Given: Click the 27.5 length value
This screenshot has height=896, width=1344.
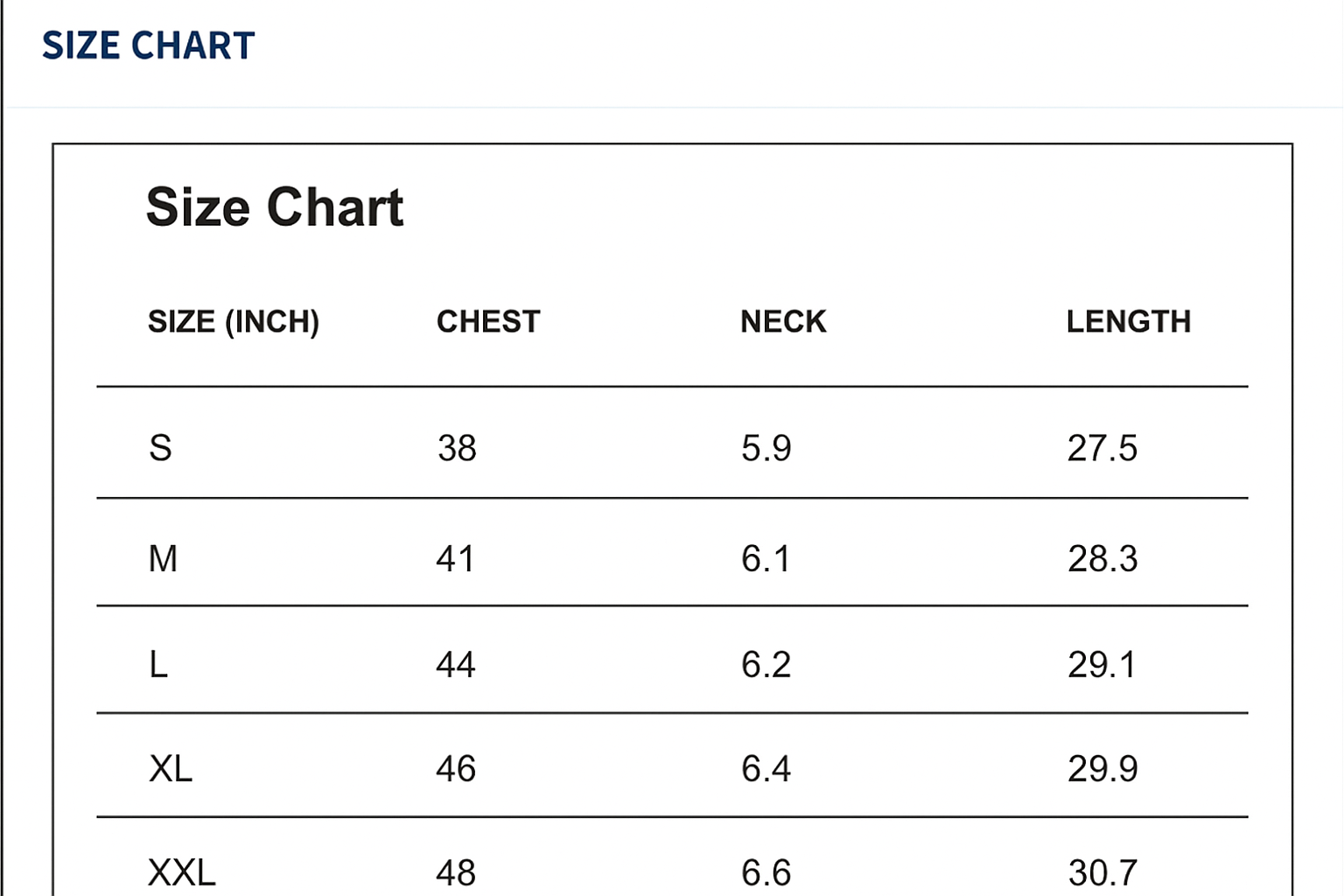Looking at the screenshot, I should tap(1102, 448).
